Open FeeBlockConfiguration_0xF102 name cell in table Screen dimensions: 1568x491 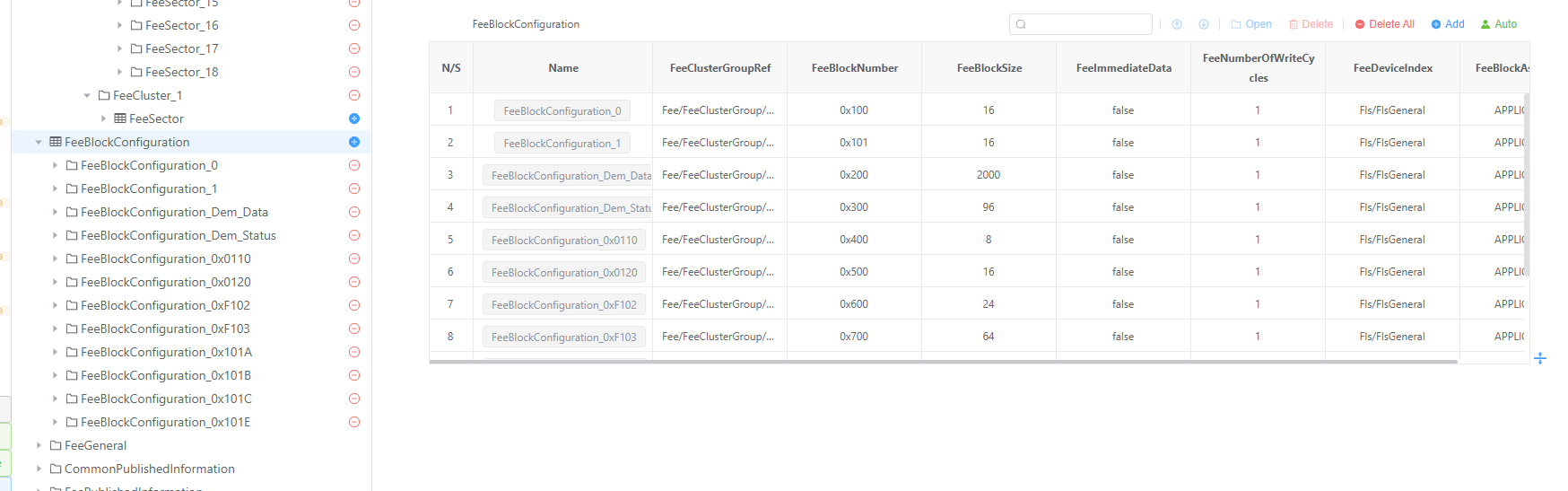564,304
